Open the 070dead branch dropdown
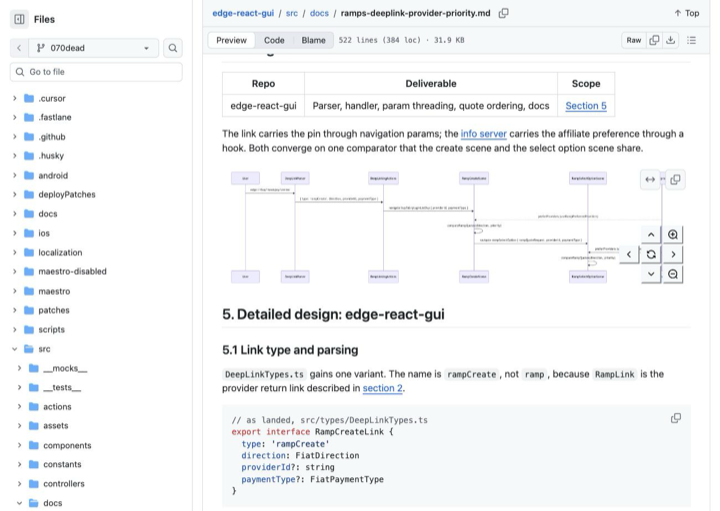 (x=94, y=48)
